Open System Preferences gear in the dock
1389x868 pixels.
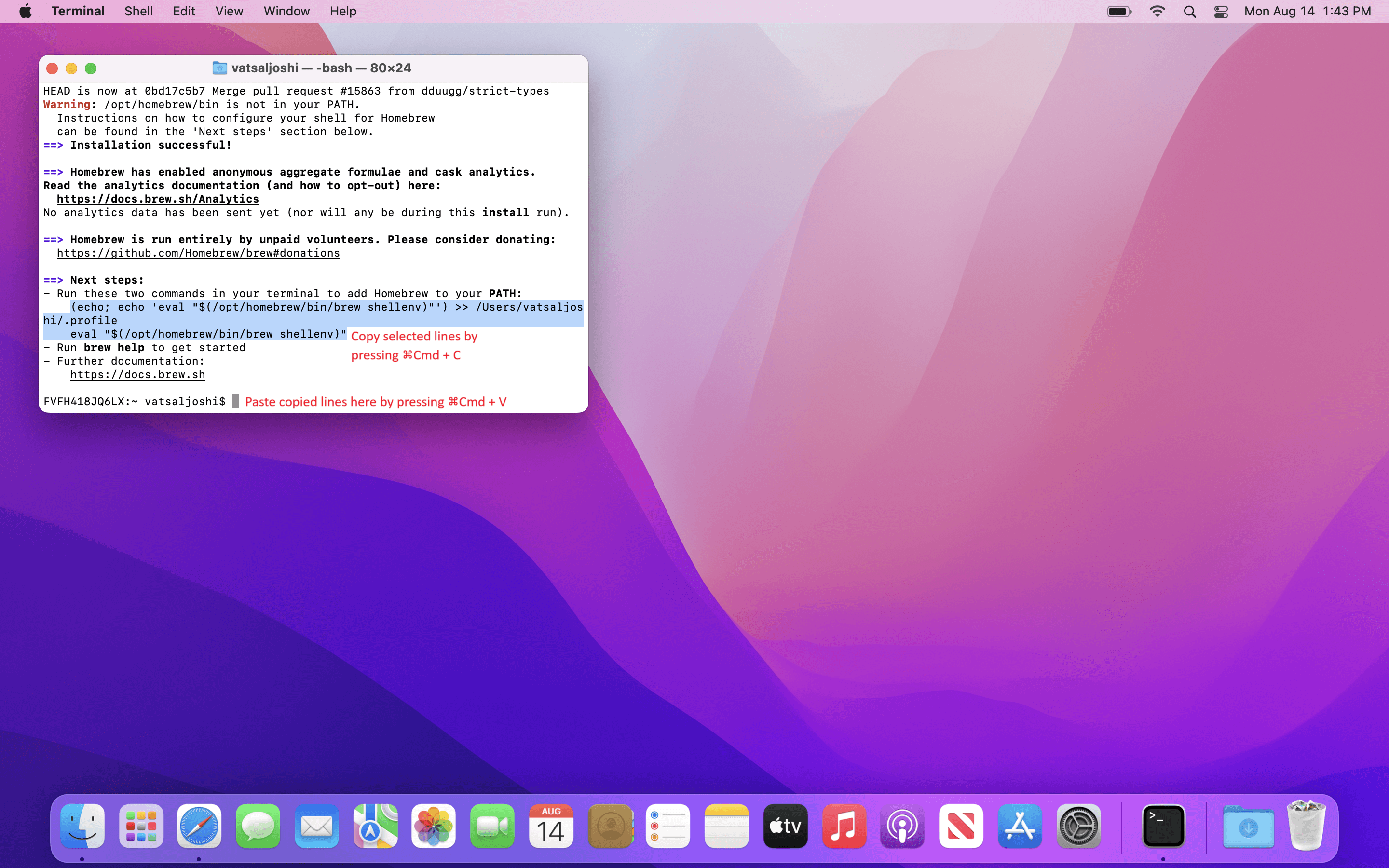pos(1078,827)
